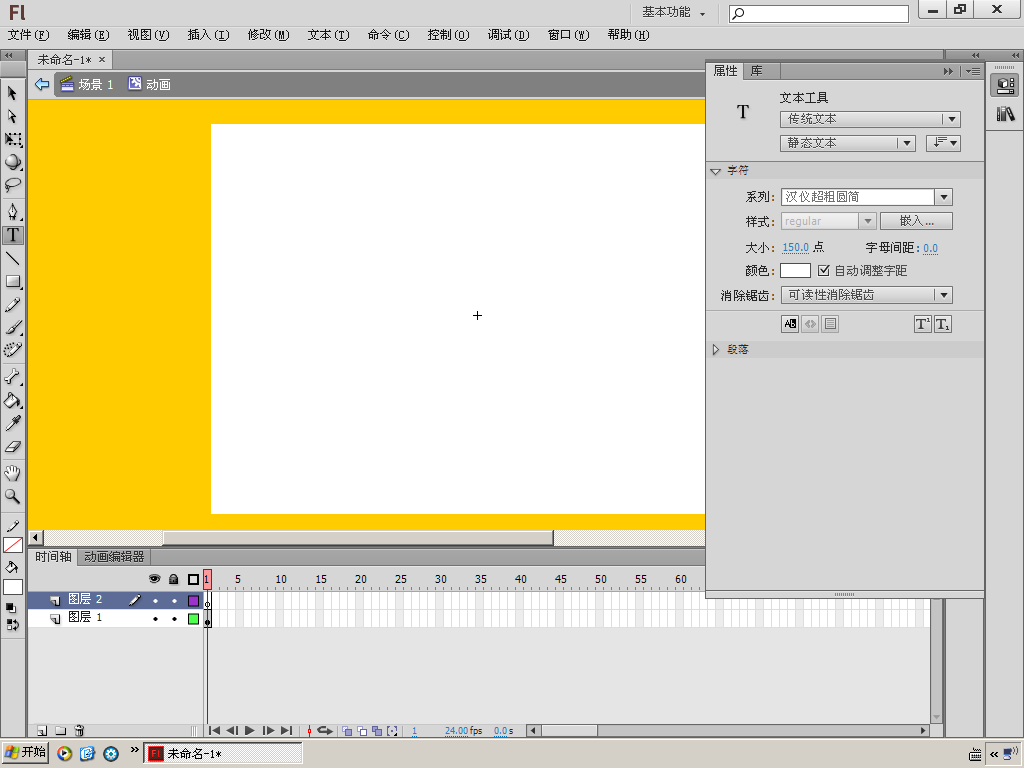This screenshot has height=768, width=1024.
Task: Toggle the selectable text button
Action: coord(790,324)
